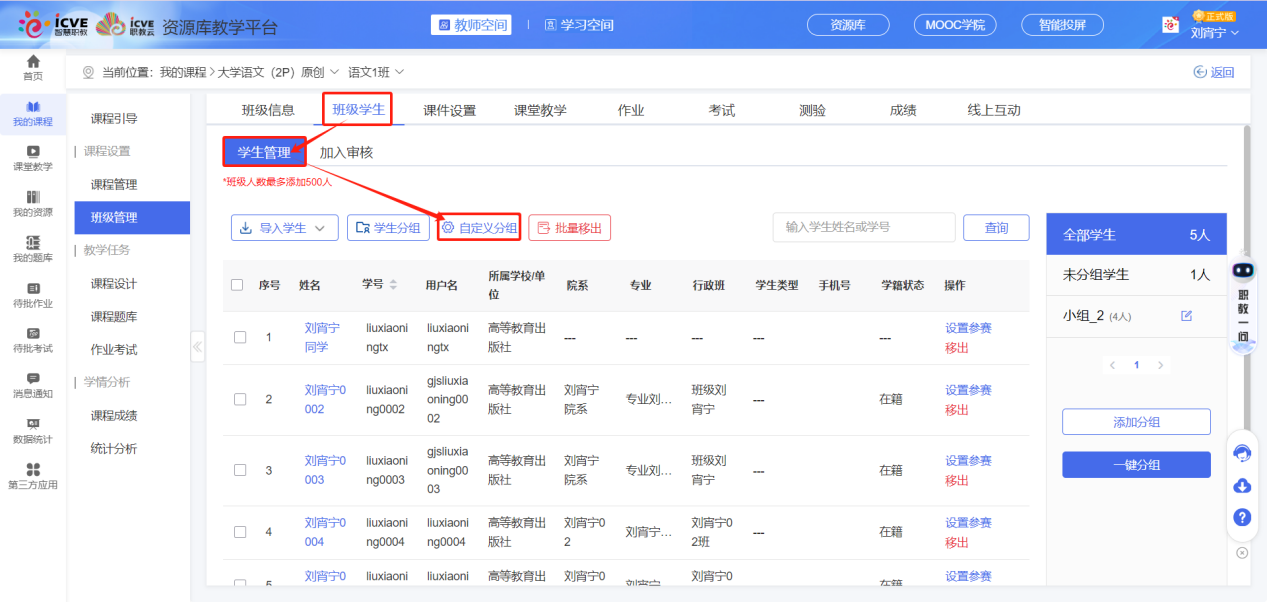Switch to the 课件设置 tab

click(x=449, y=110)
